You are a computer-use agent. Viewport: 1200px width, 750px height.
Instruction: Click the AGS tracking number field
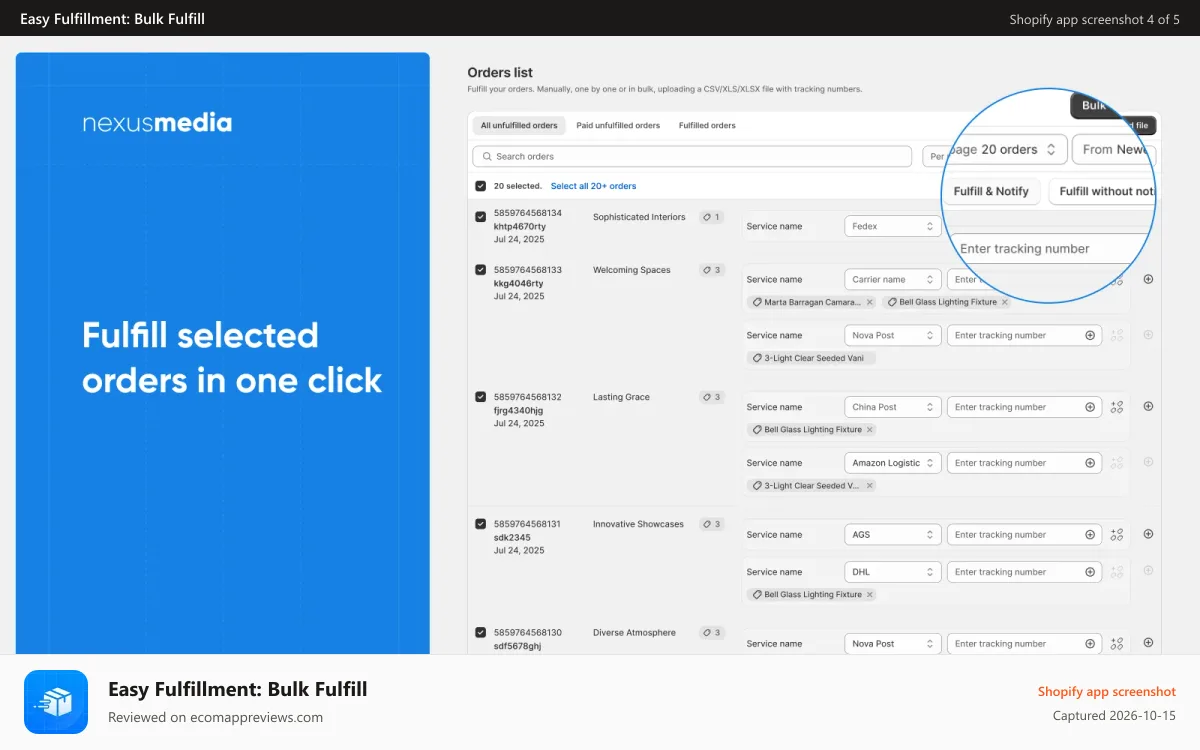(1025, 535)
